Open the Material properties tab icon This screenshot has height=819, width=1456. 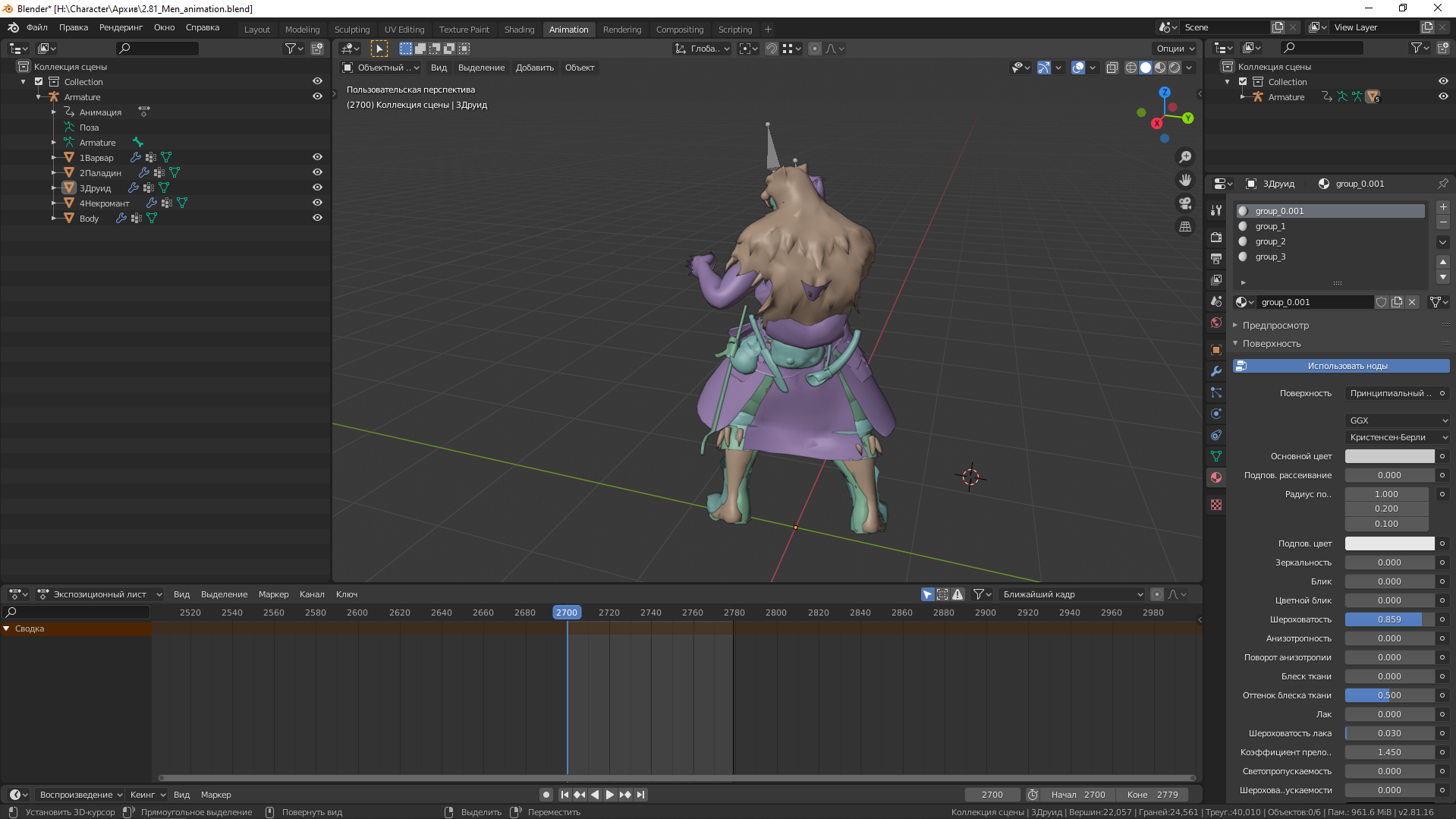pos(1216,477)
